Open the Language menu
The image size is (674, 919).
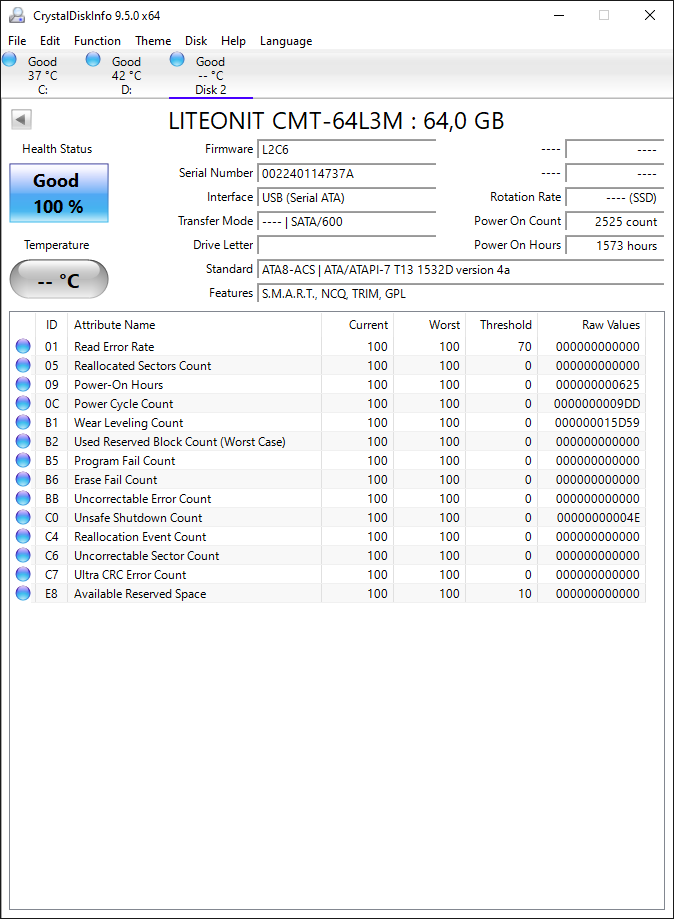286,41
